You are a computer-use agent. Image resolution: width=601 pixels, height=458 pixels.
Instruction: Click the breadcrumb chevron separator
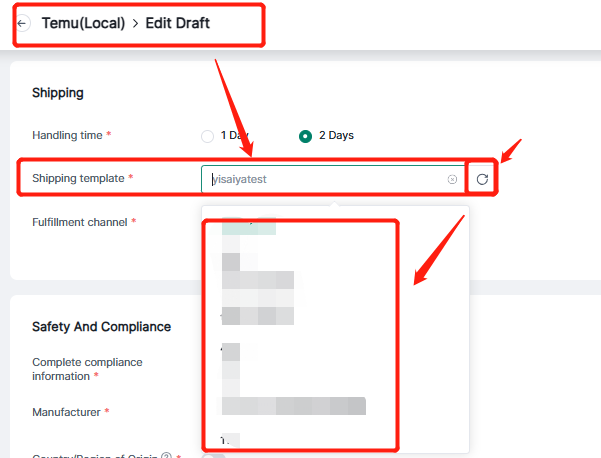point(133,23)
